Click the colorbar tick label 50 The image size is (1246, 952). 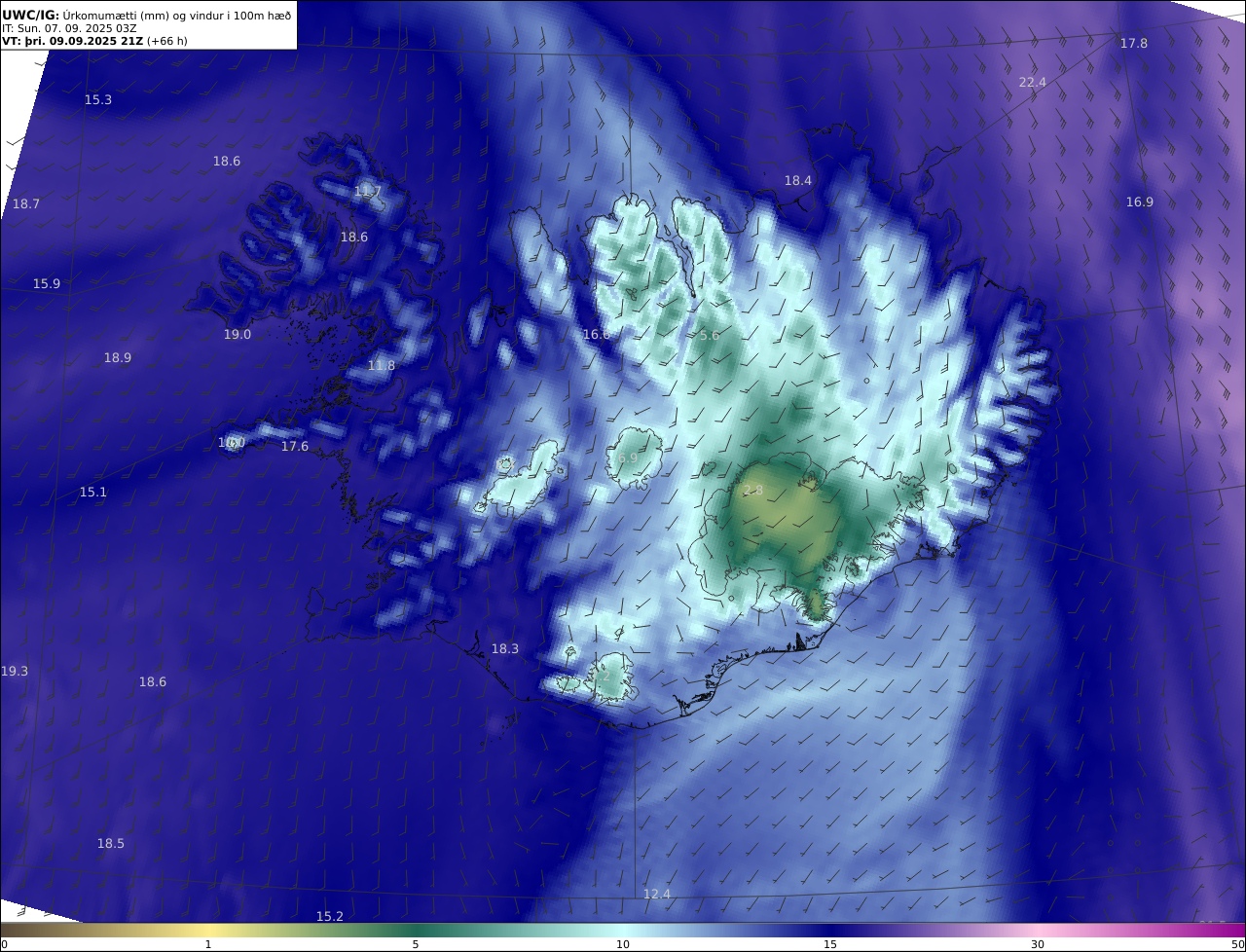click(1237, 944)
